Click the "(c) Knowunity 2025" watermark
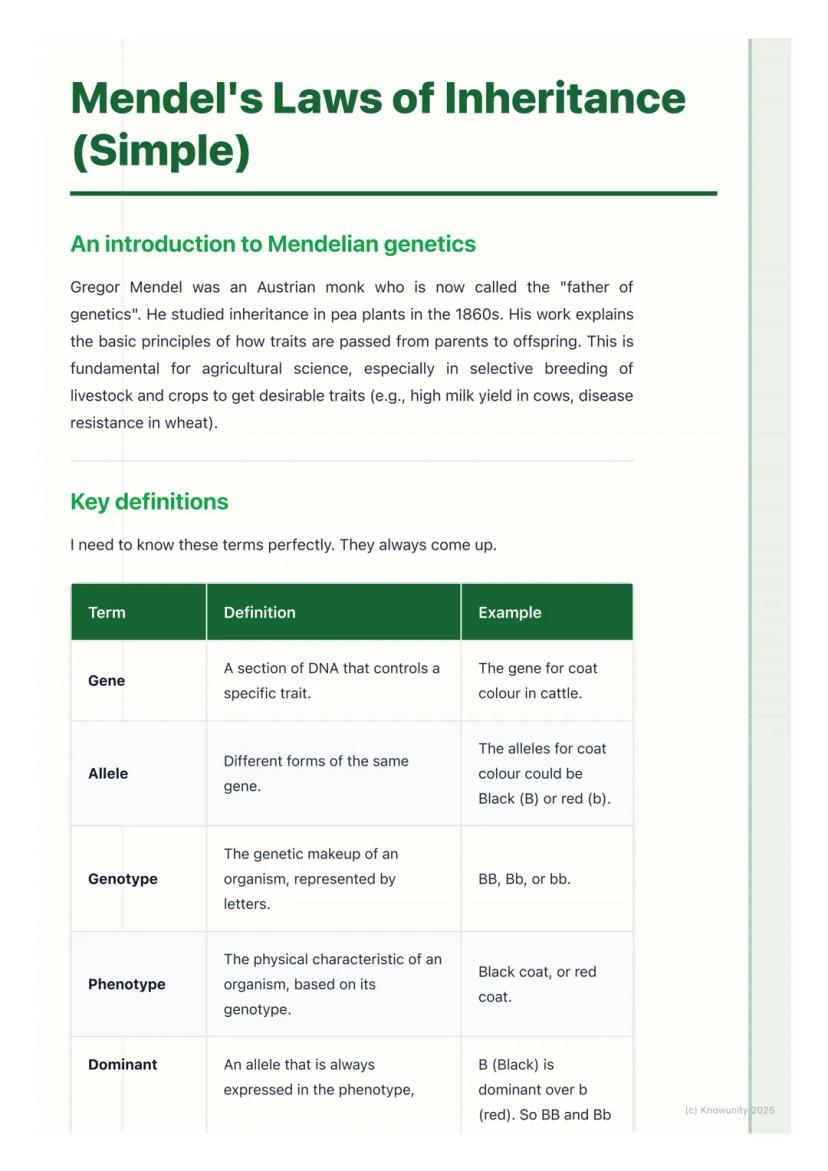Image resolution: width=828 pixels, height=1171 pixels. coord(729,1110)
